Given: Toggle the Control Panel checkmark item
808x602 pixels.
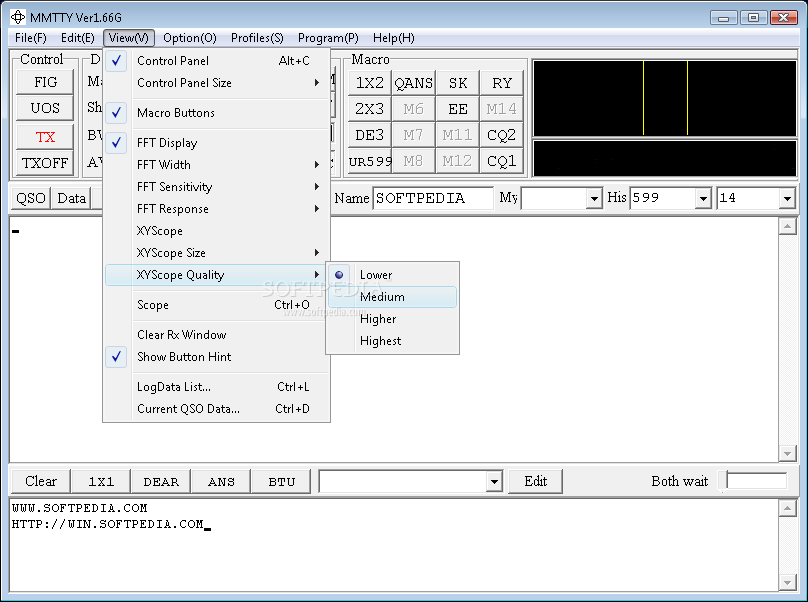Looking at the screenshot, I should point(216,61).
